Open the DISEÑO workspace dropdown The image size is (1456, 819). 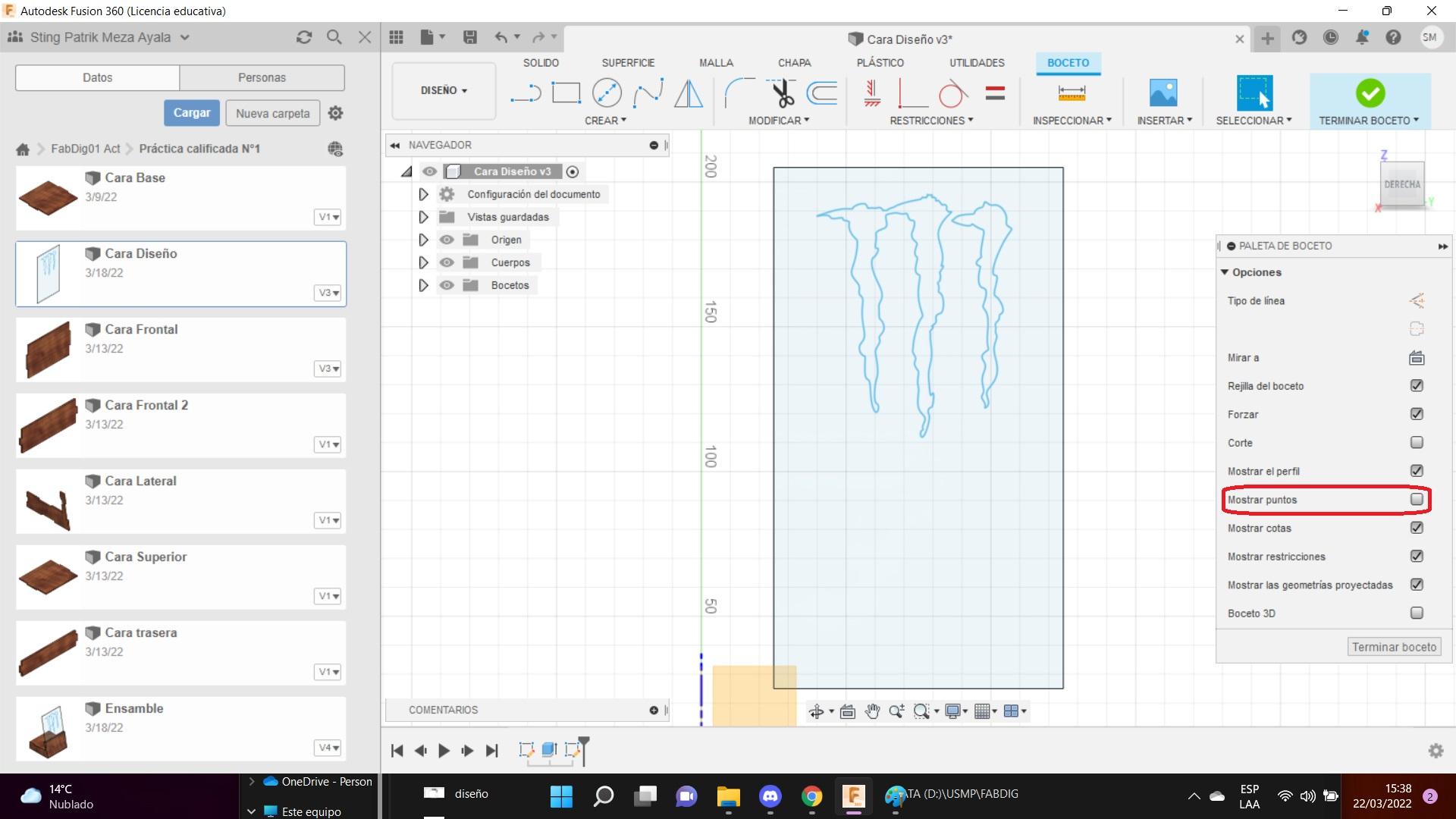[444, 90]
